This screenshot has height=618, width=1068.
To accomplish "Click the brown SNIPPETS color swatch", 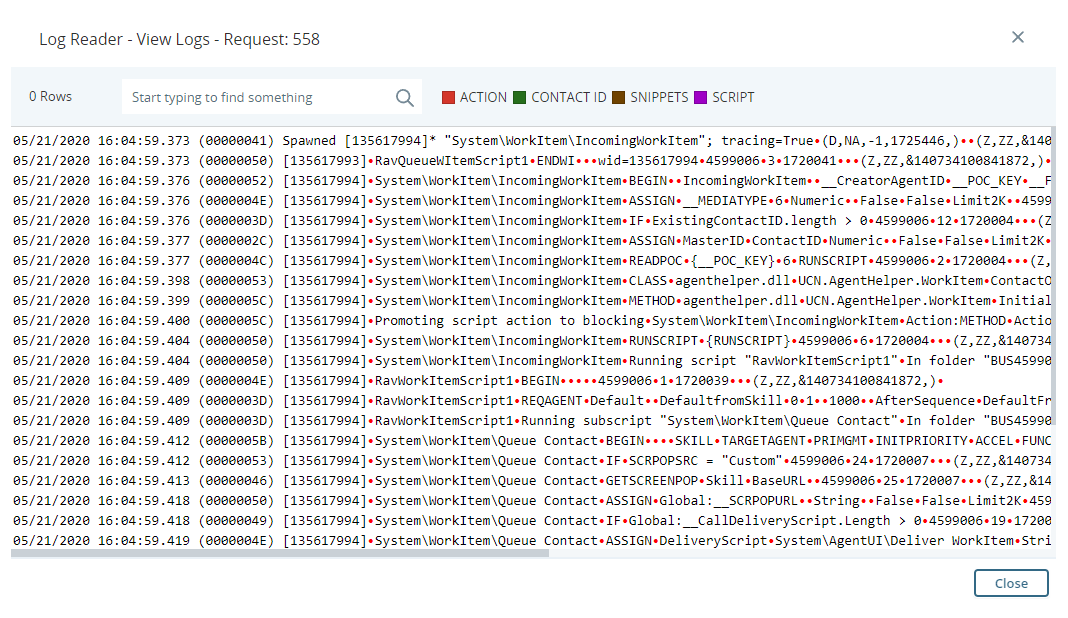I will pyautogui.click(x=618, y=97).
